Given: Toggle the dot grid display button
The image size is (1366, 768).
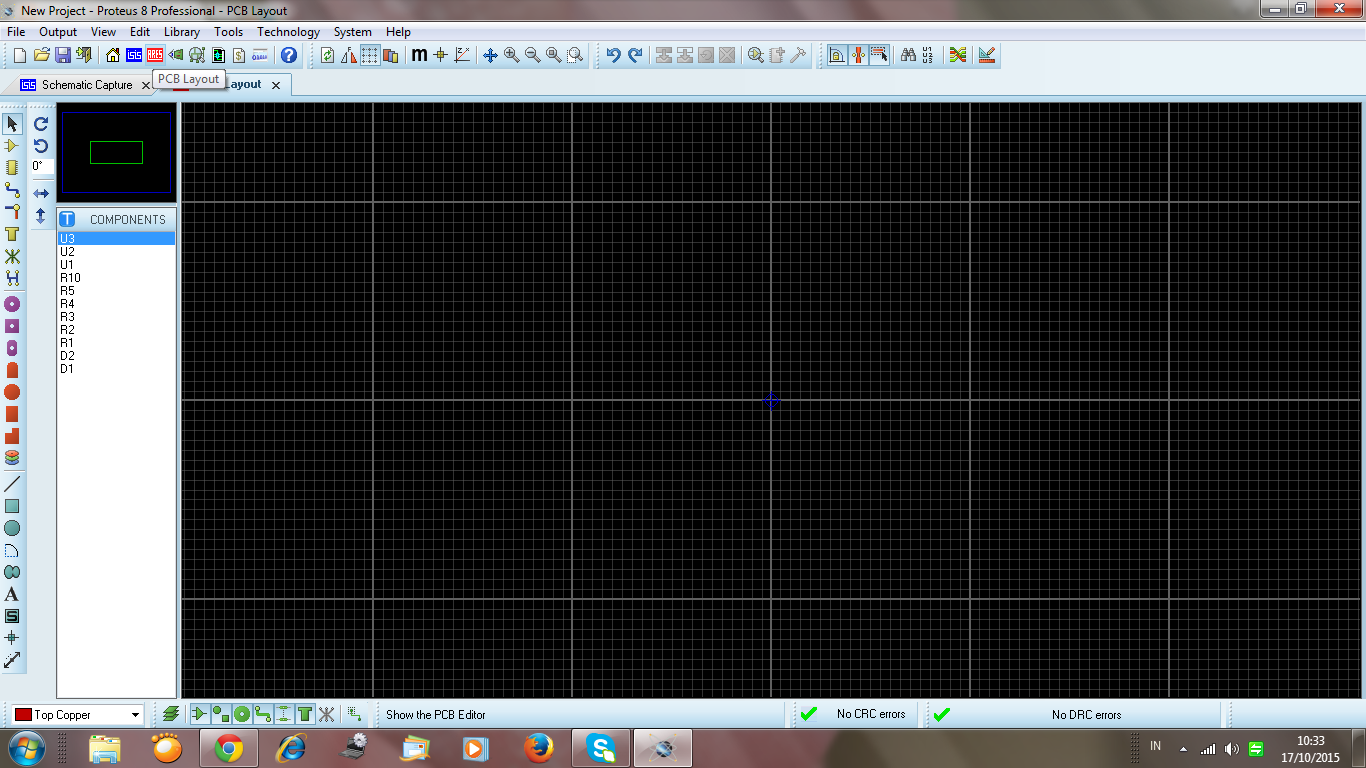Looking at the screenshot, I should coord(370,55).
